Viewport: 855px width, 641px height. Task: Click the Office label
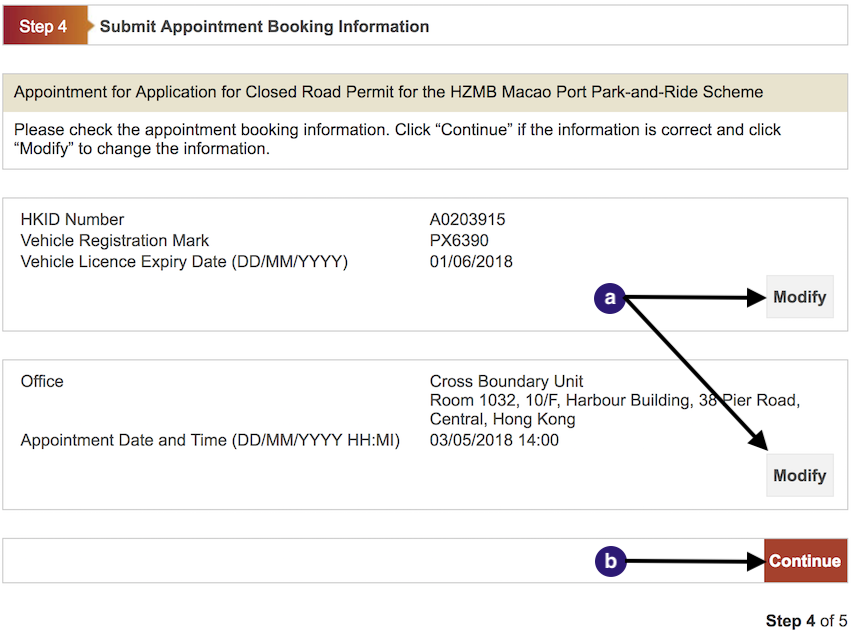pos(42,381)
